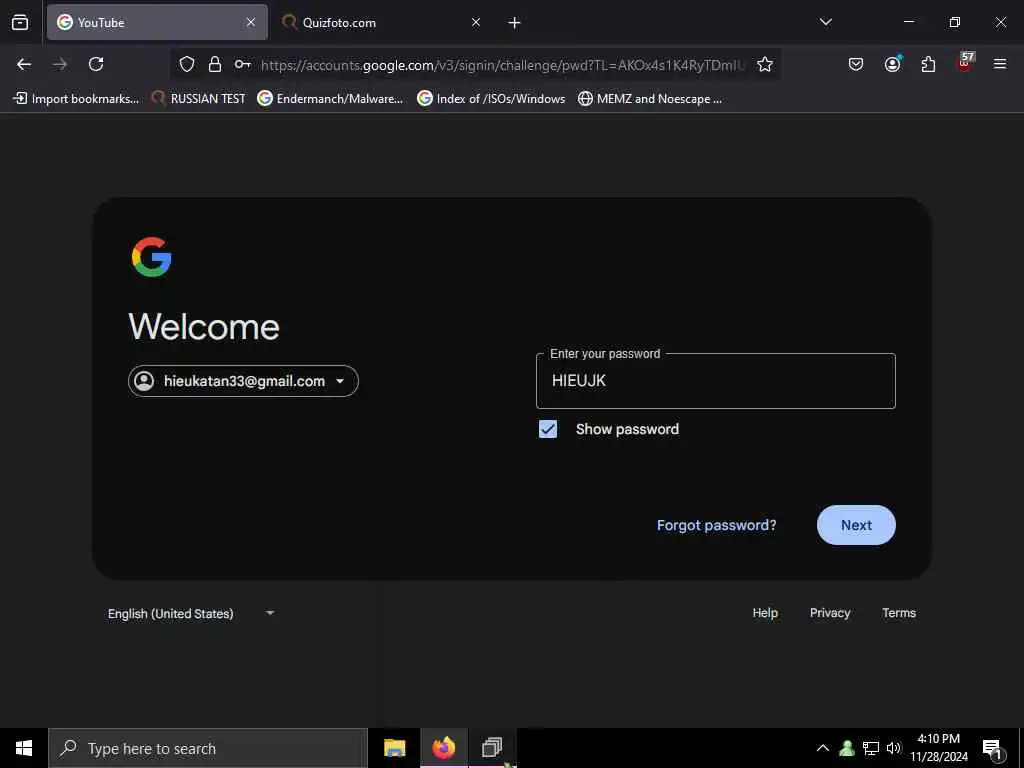Click the green person tray icon

847,748
